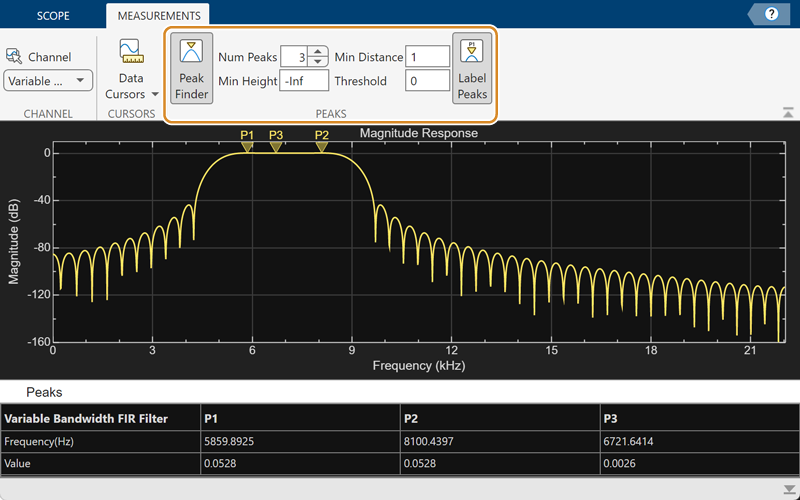Select the P3 value cell 0.0026
Screen dimensions: 800x500
pos(700,464)
